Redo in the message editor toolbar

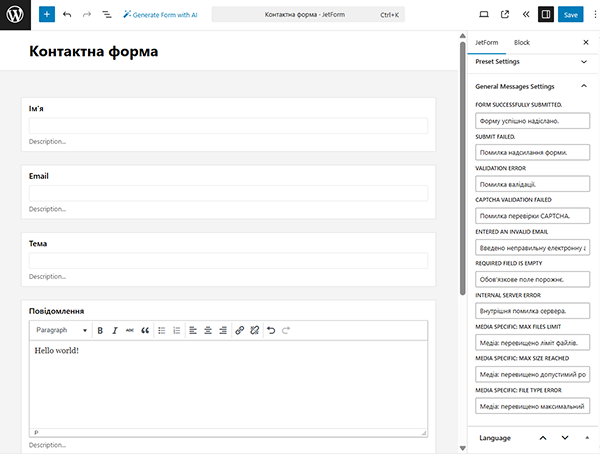click(286, 331)
